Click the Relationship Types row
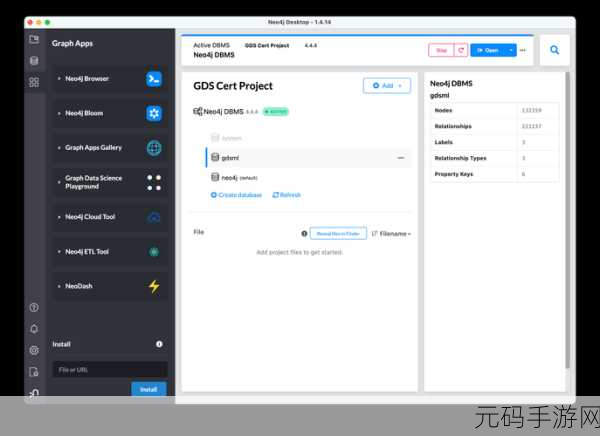 pyautogui.click(x=494, y=158)
